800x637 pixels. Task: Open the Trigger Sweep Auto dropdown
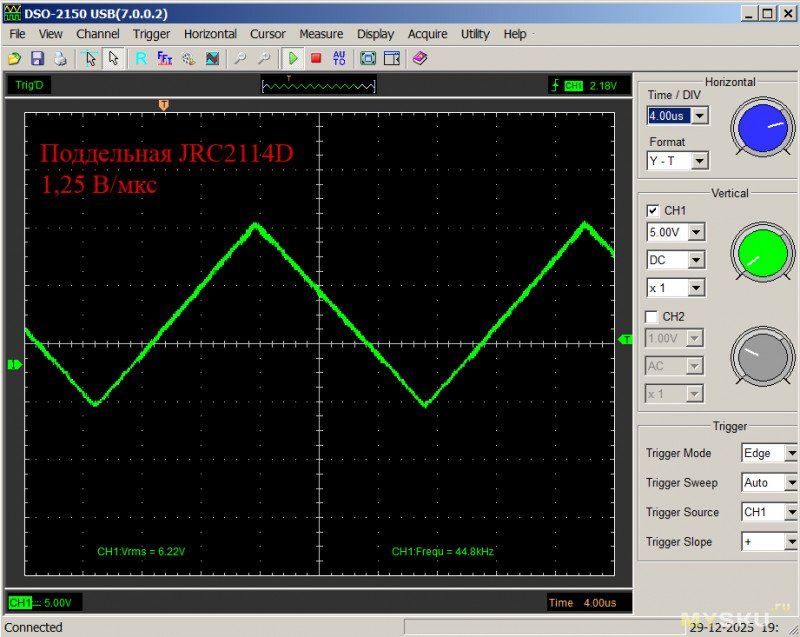791,483
